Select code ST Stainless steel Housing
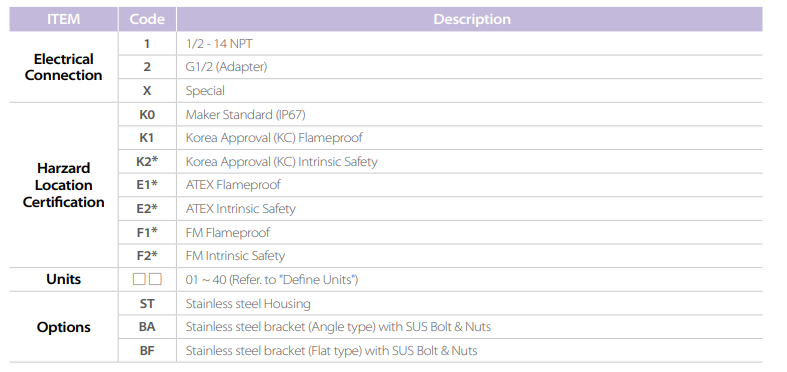 147,304
